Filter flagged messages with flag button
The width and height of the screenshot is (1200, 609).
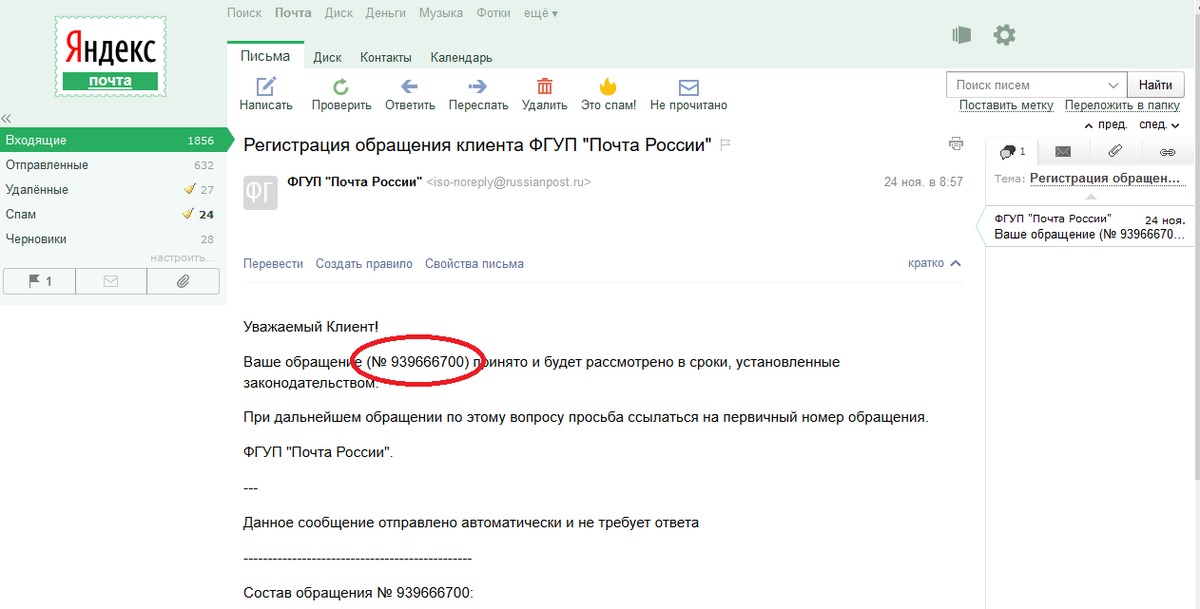tap(39, 282)
